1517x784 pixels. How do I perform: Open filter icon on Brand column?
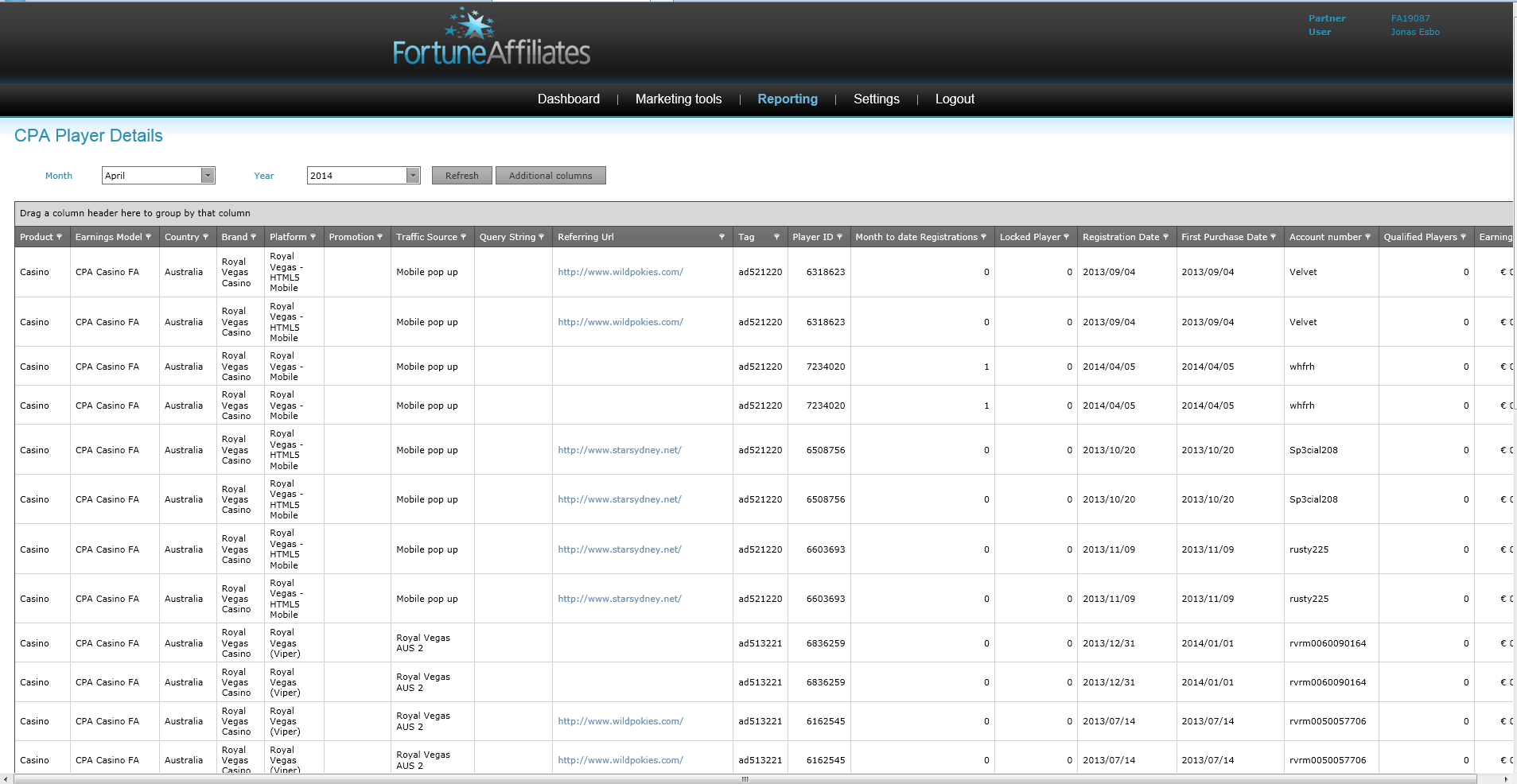click(254, 237)
